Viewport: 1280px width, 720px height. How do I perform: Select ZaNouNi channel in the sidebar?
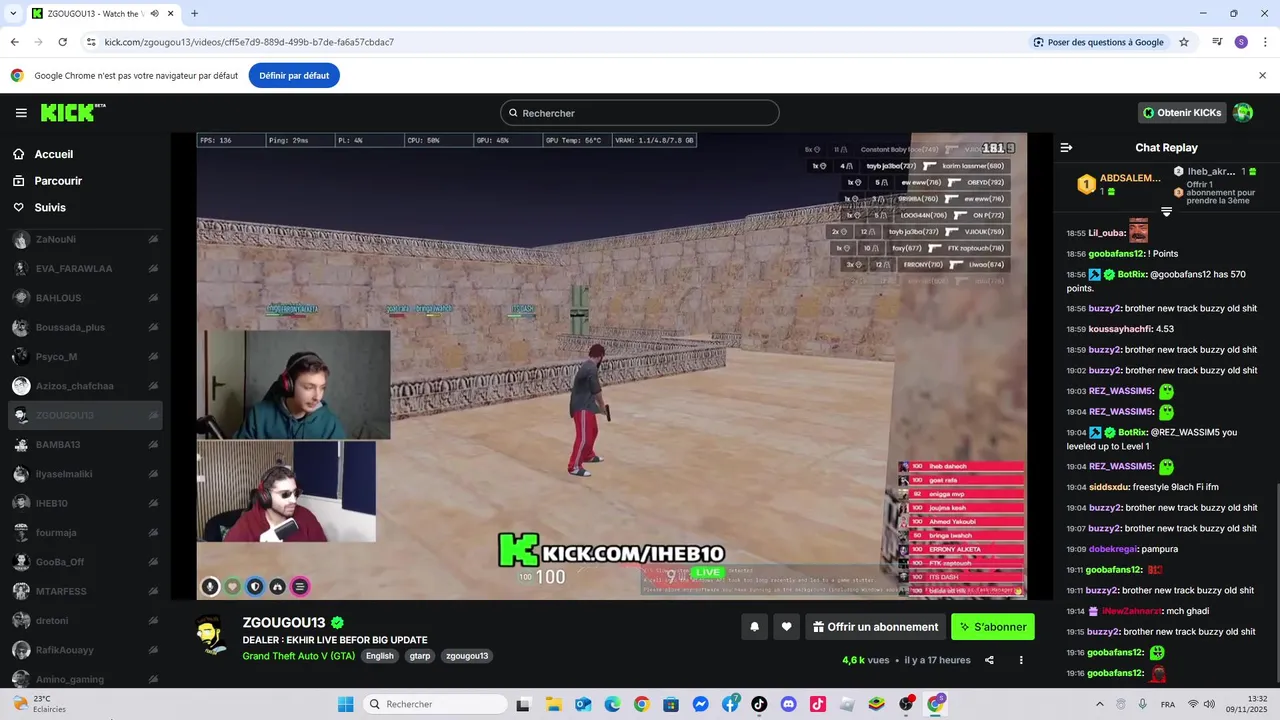coord(85,240)
